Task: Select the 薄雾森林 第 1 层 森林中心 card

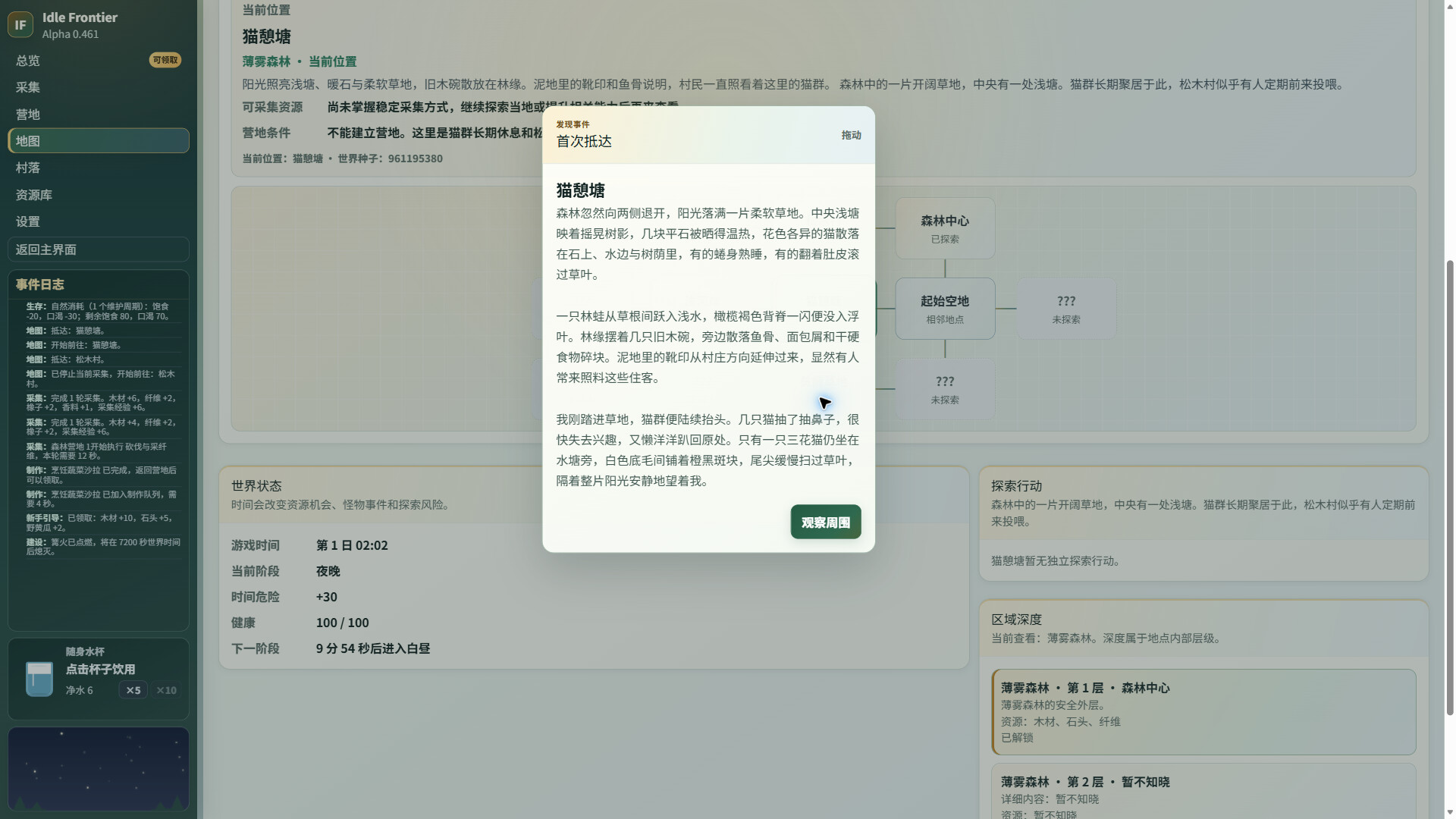Action: pos(1203,711)
